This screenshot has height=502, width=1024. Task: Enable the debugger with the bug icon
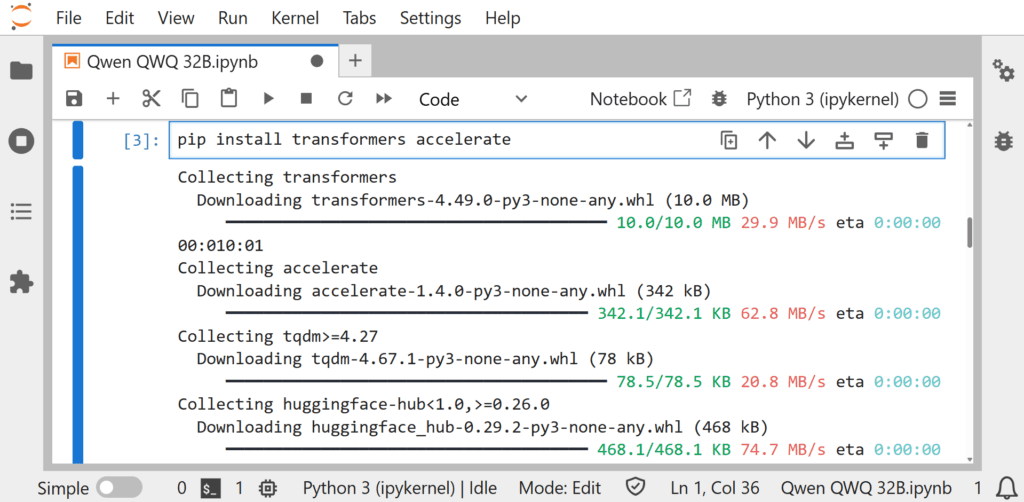[x=718, y=99]
